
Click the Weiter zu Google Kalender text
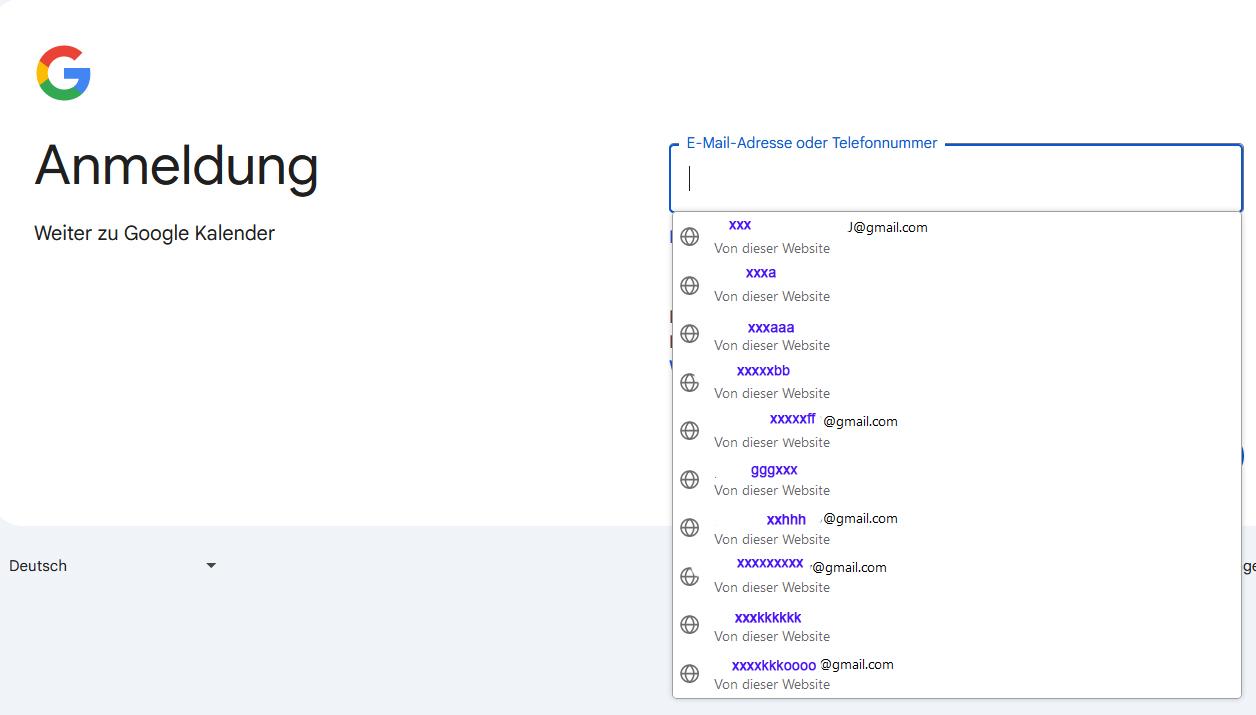pyautogui.click(x=154, y=233)
